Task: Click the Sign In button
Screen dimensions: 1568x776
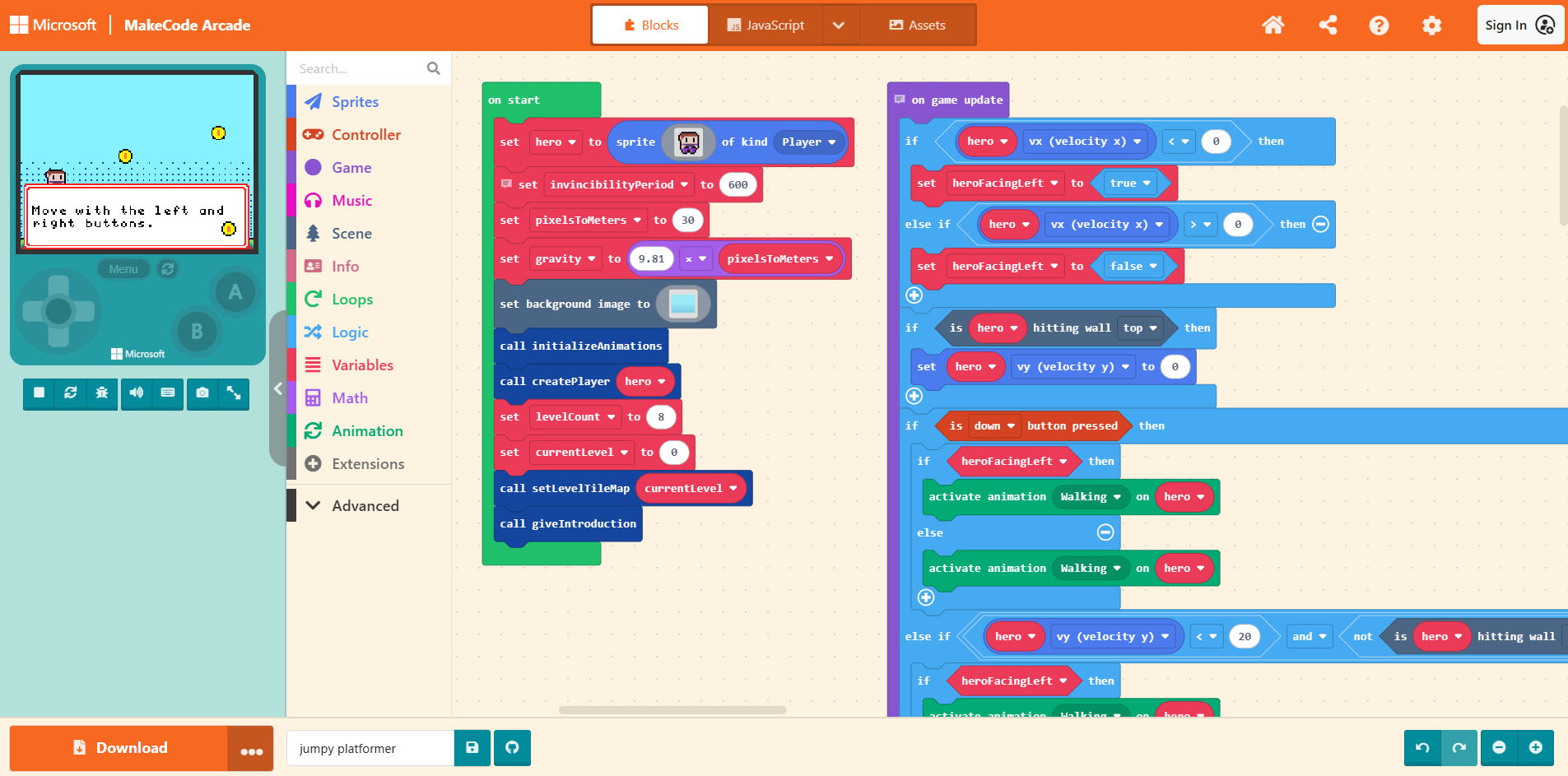Action: (1519, 26)
